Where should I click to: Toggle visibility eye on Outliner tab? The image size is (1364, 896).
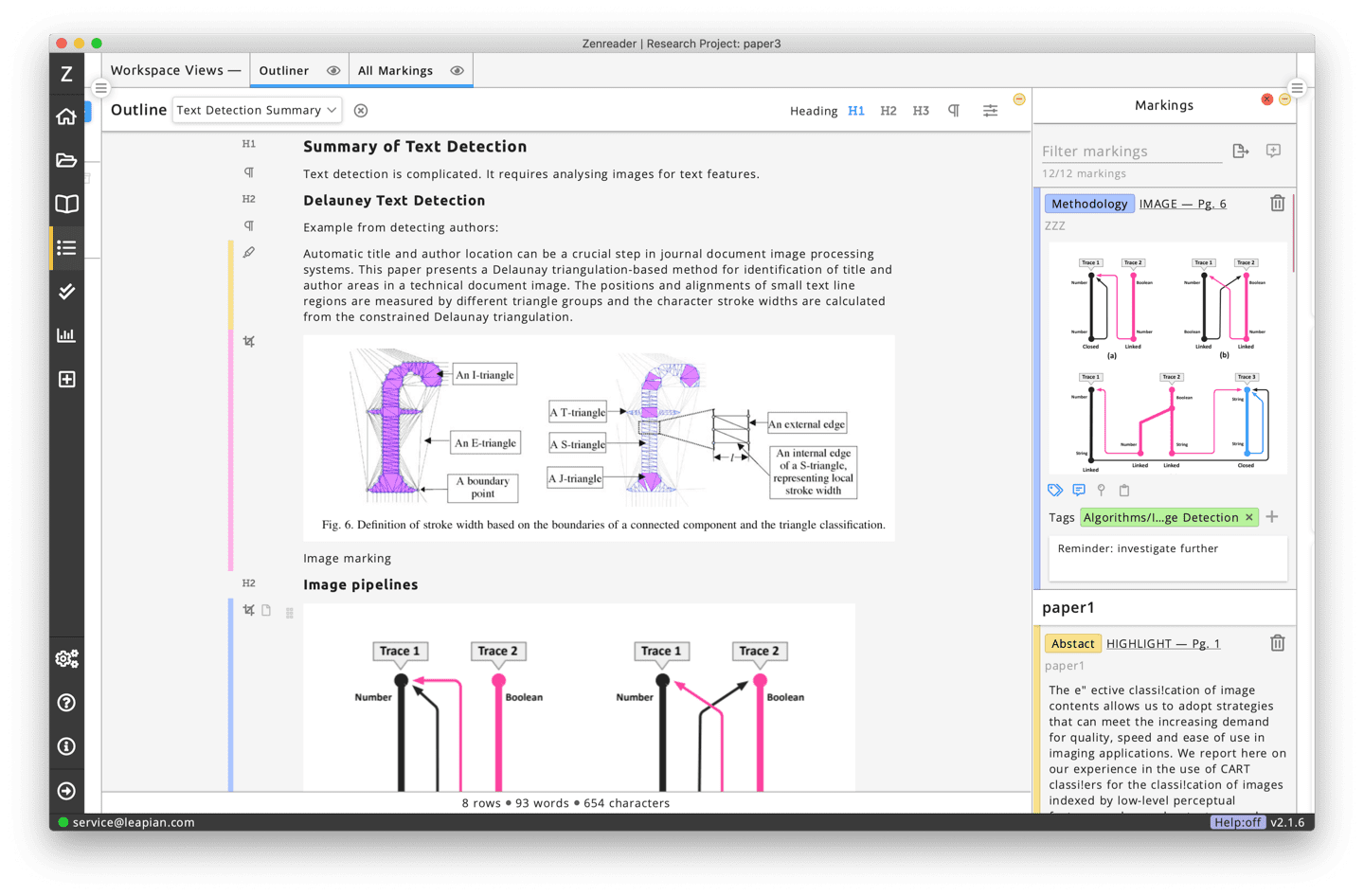(333, 71)
